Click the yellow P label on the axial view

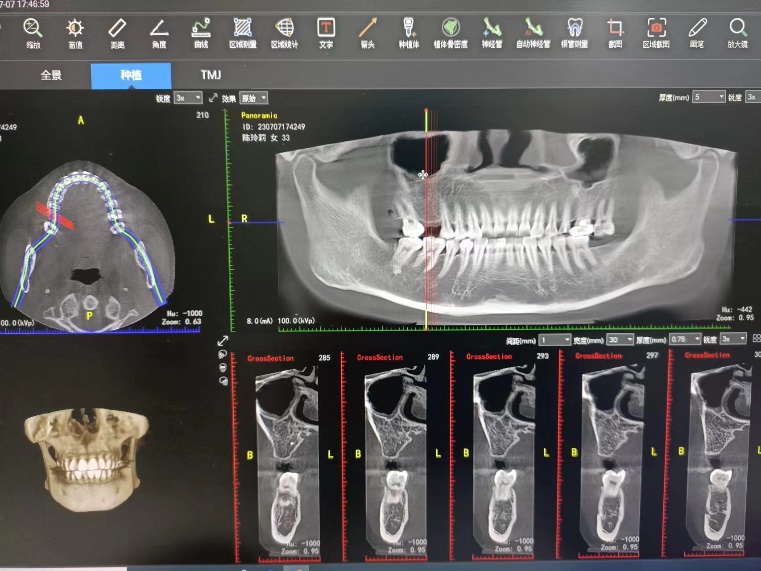(x=89, y=316)
